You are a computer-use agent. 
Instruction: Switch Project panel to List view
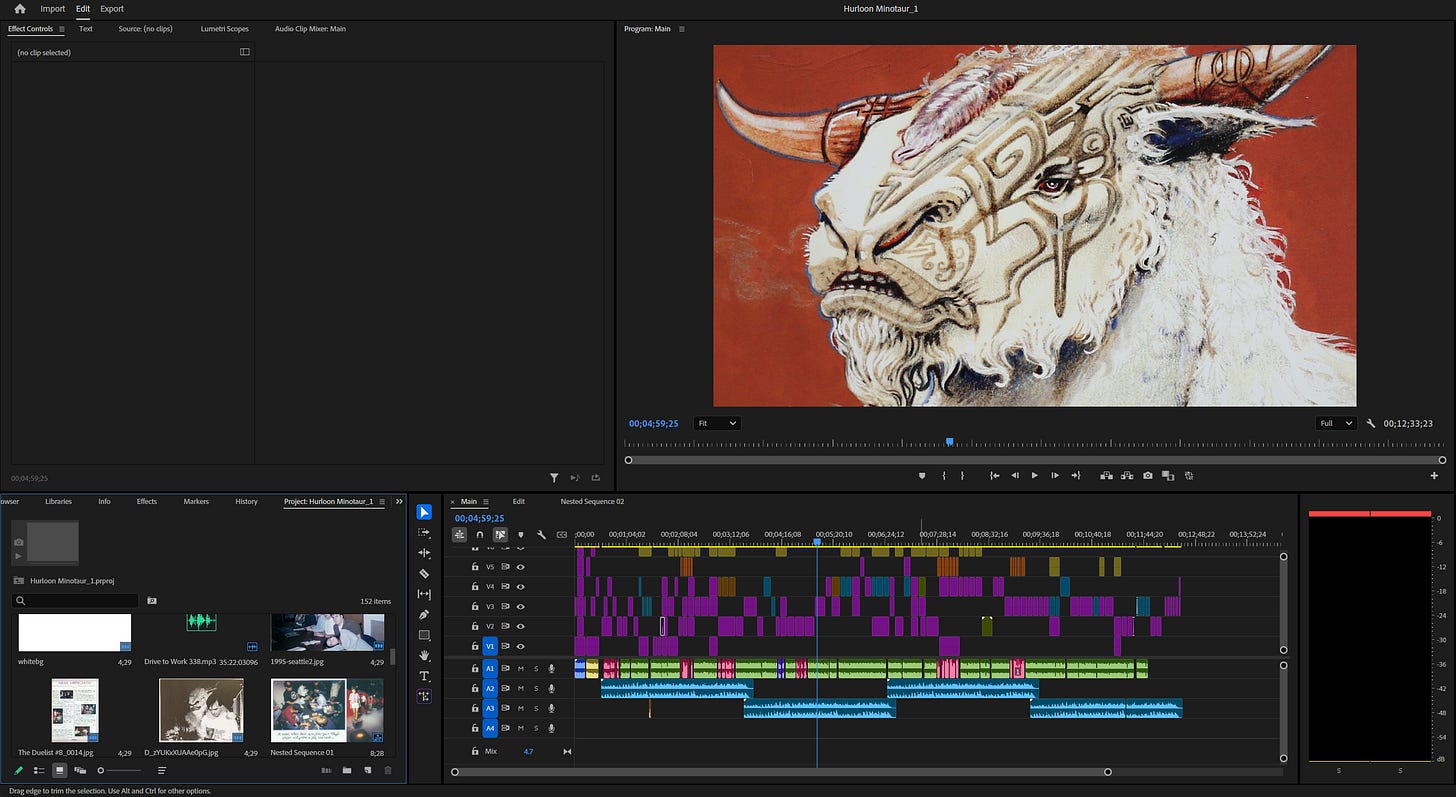(39, 770)
